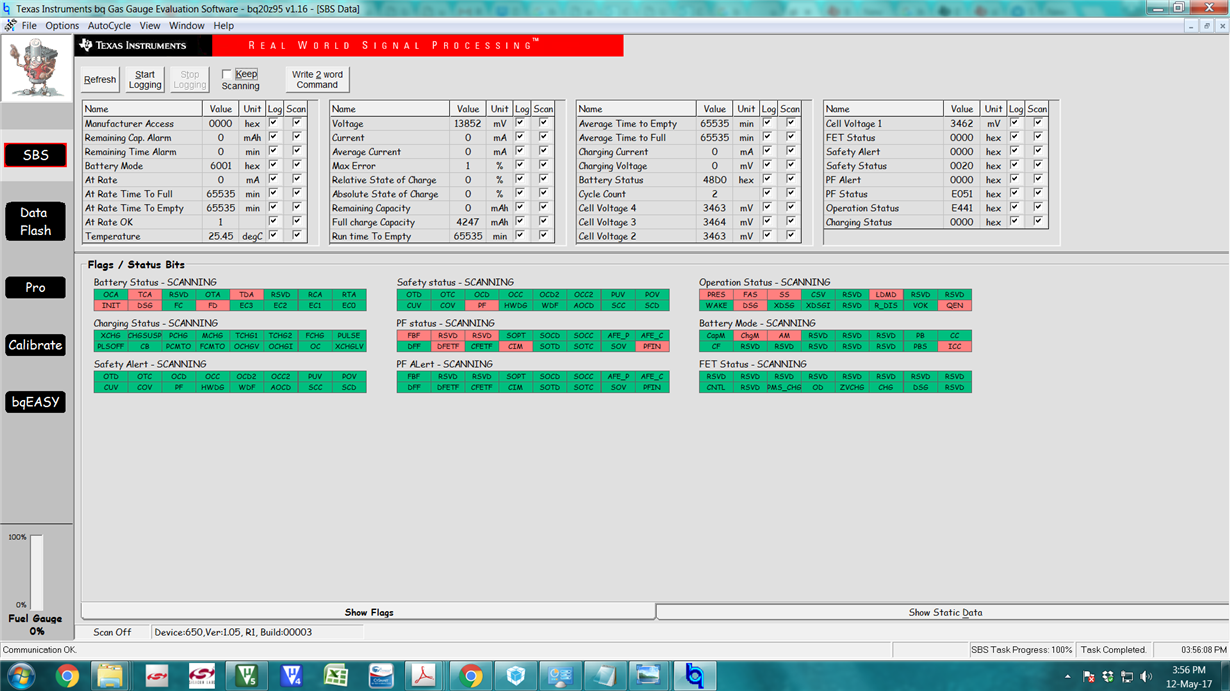Viewport: 1230px width, 691px height.
Task: Toggle Log checkbox for Safety Status row
Action: pos(1015,165)
